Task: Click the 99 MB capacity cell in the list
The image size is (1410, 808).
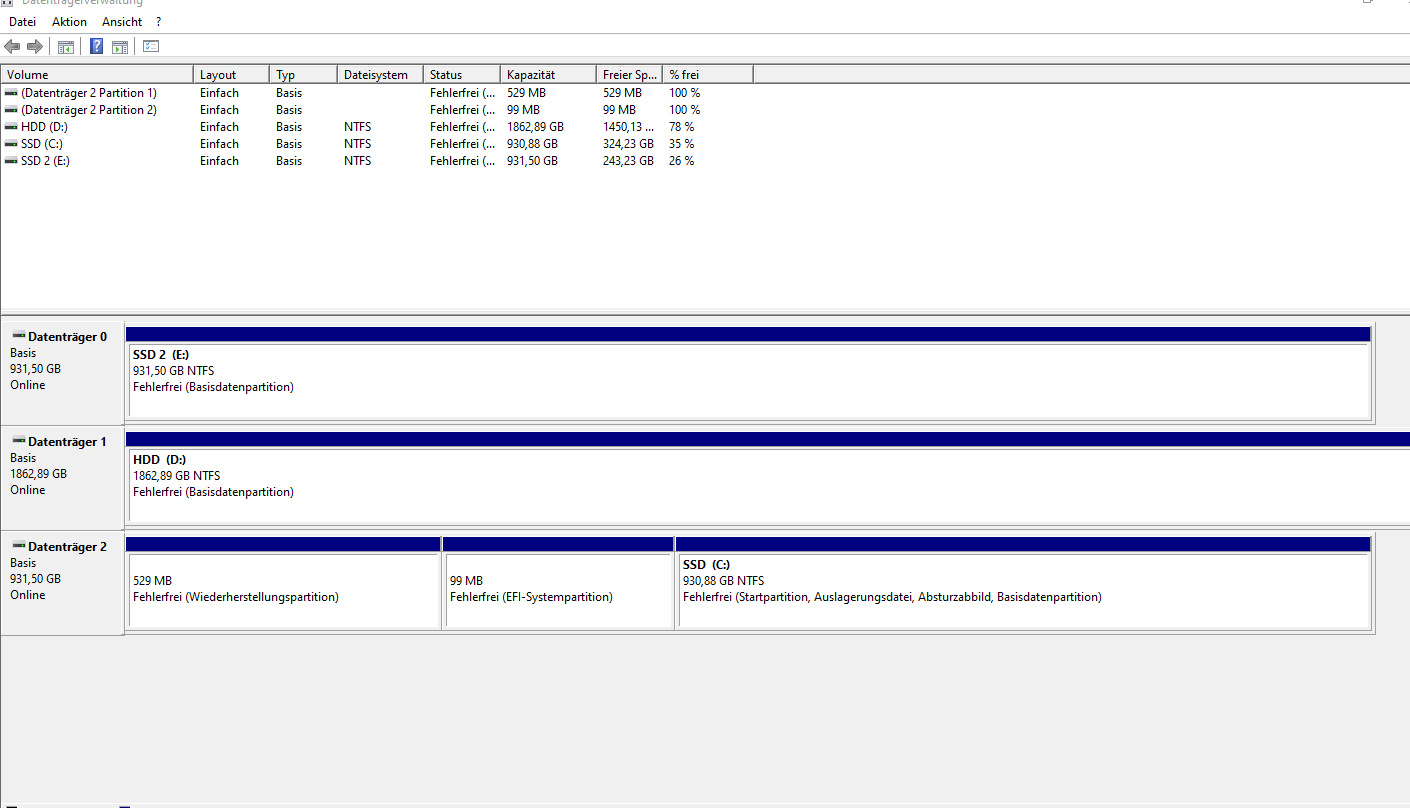Action: tap(523, 110)
